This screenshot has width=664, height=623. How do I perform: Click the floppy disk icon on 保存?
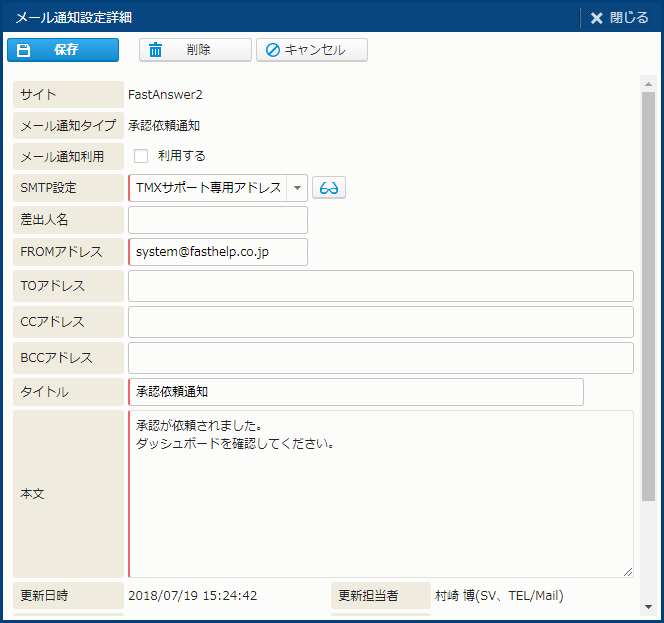pos(24,50)
